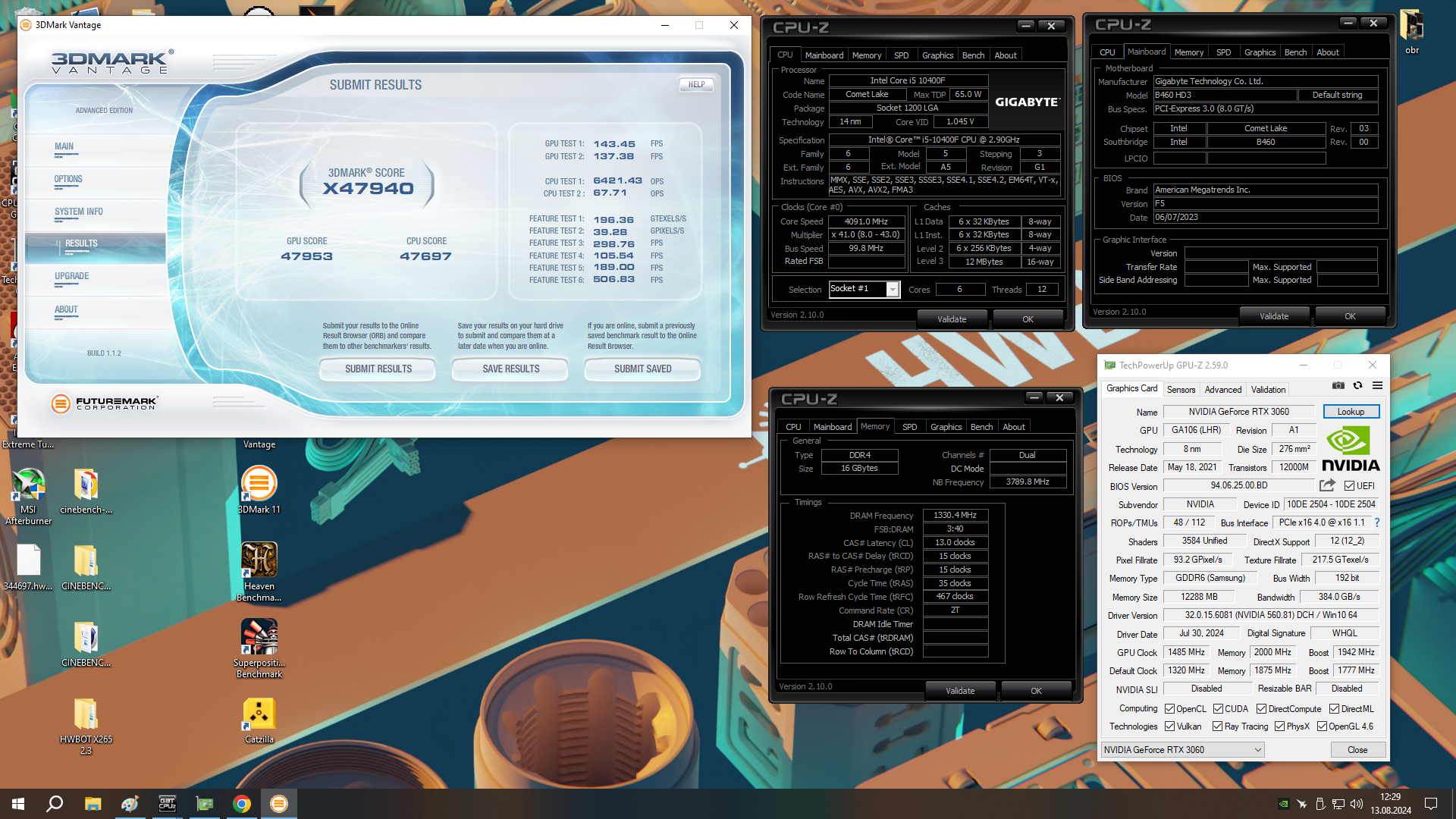This screenshot has width=1456, height=819.
Task: Select SYSTEM INFO in 3DMark Vantage sidebar
Action: tap(79, 212)
